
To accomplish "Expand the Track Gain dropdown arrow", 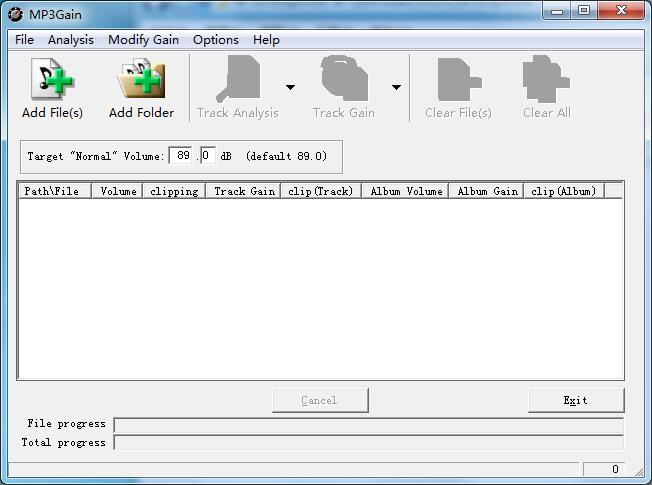I will [396, 87].
